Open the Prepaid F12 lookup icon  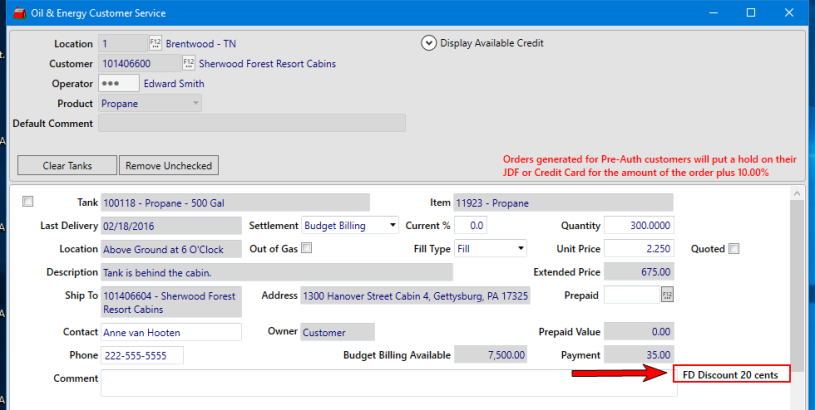[667, 294]
